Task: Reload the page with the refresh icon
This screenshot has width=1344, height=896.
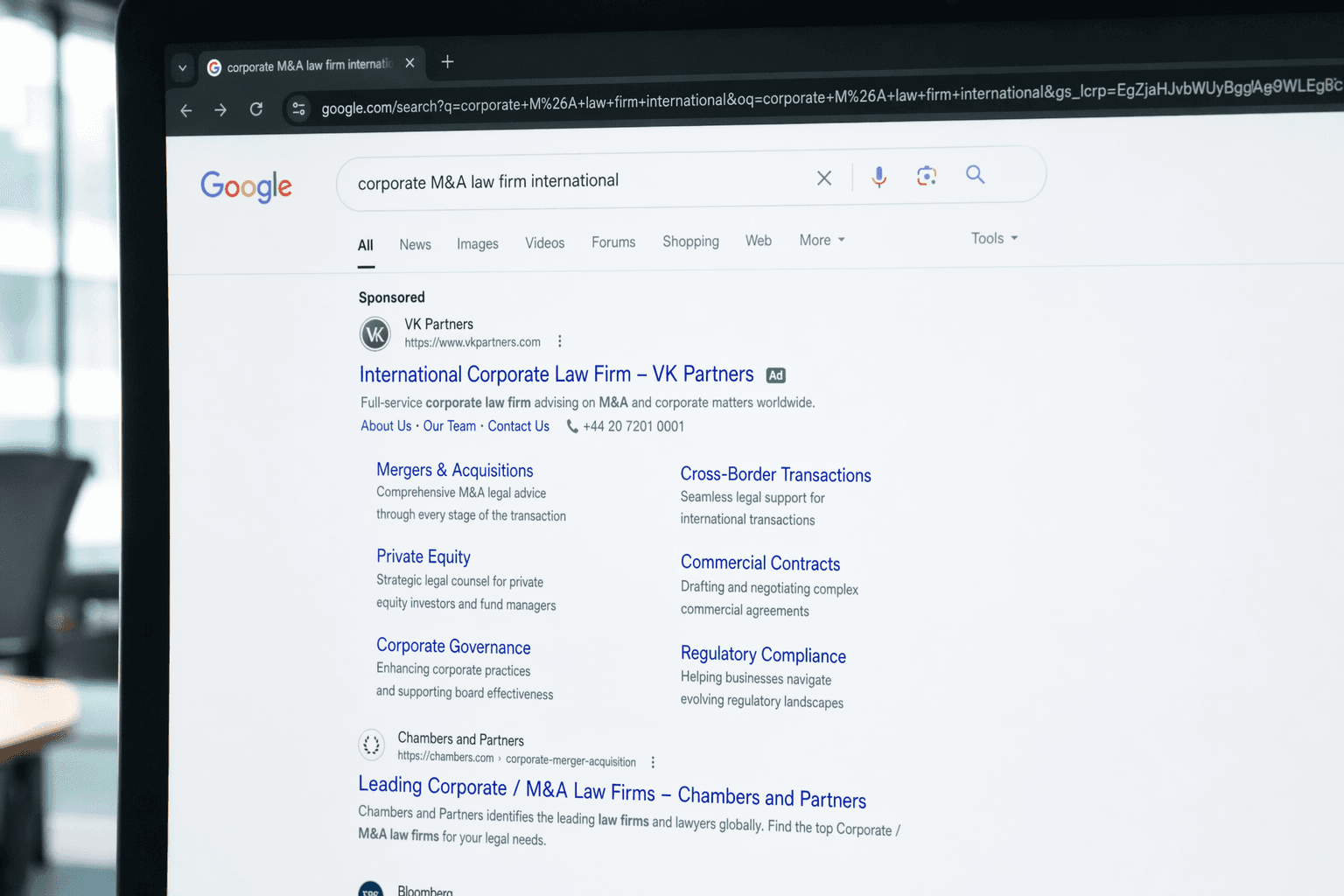Action: click(256, 108)
